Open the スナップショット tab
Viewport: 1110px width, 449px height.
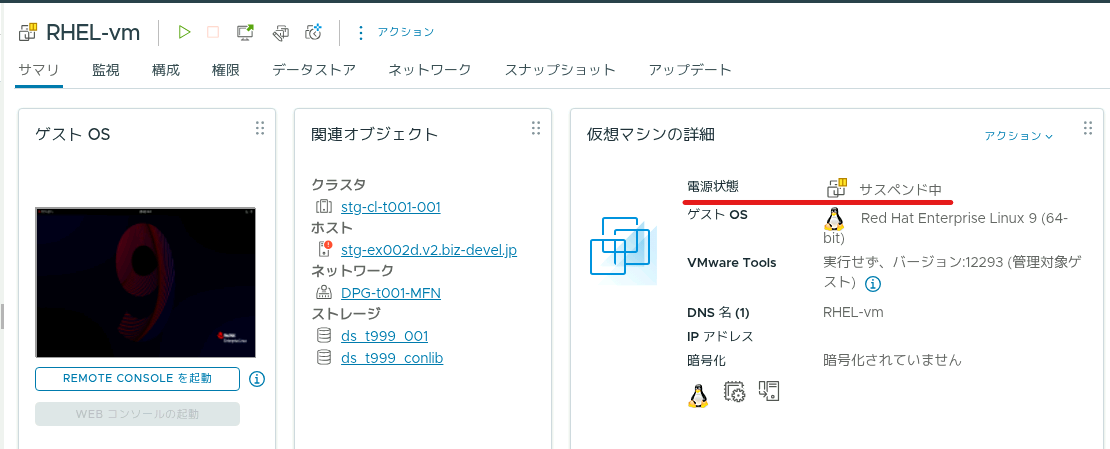(560, 70)
